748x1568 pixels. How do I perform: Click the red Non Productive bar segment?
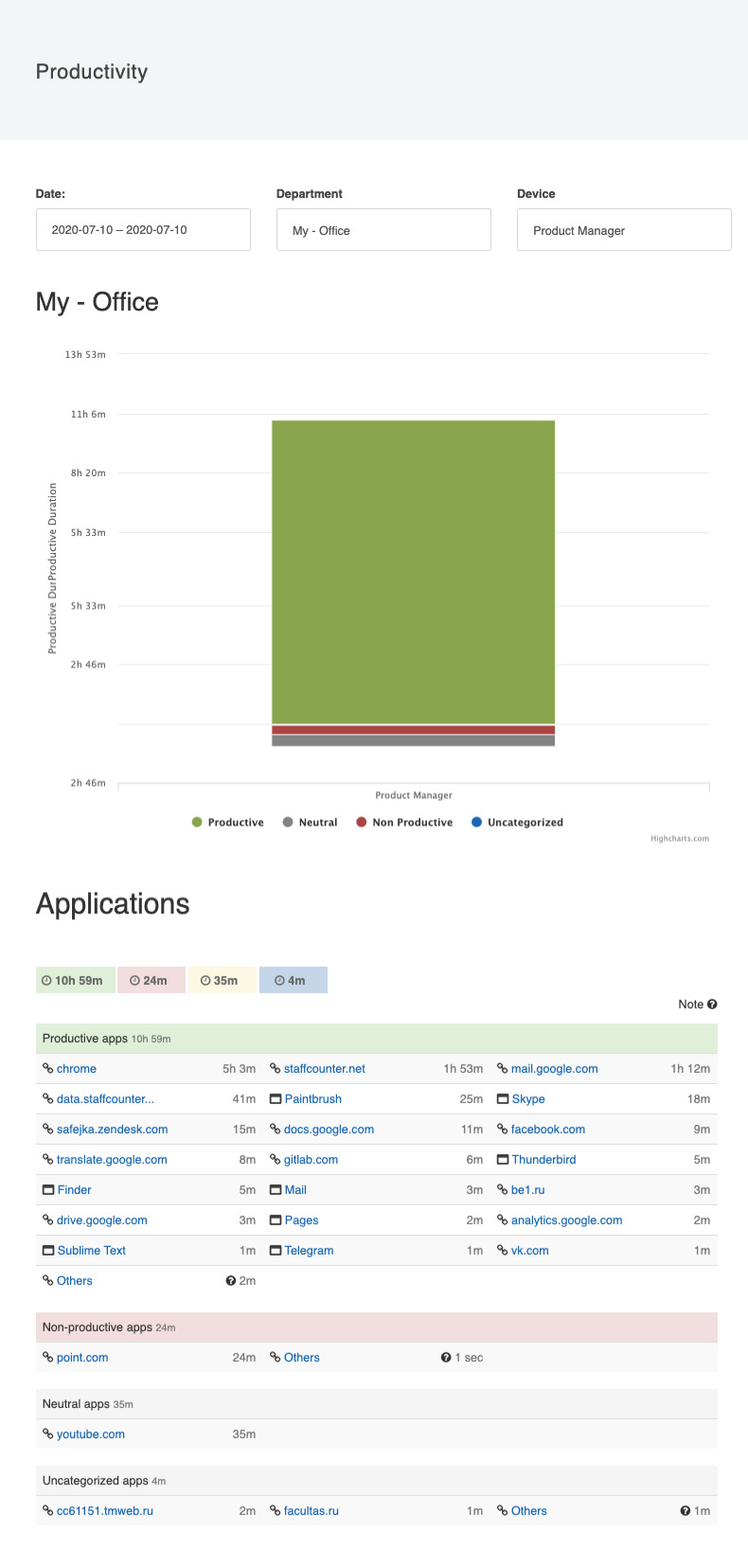pyautogui.click(x=413, y=730)
